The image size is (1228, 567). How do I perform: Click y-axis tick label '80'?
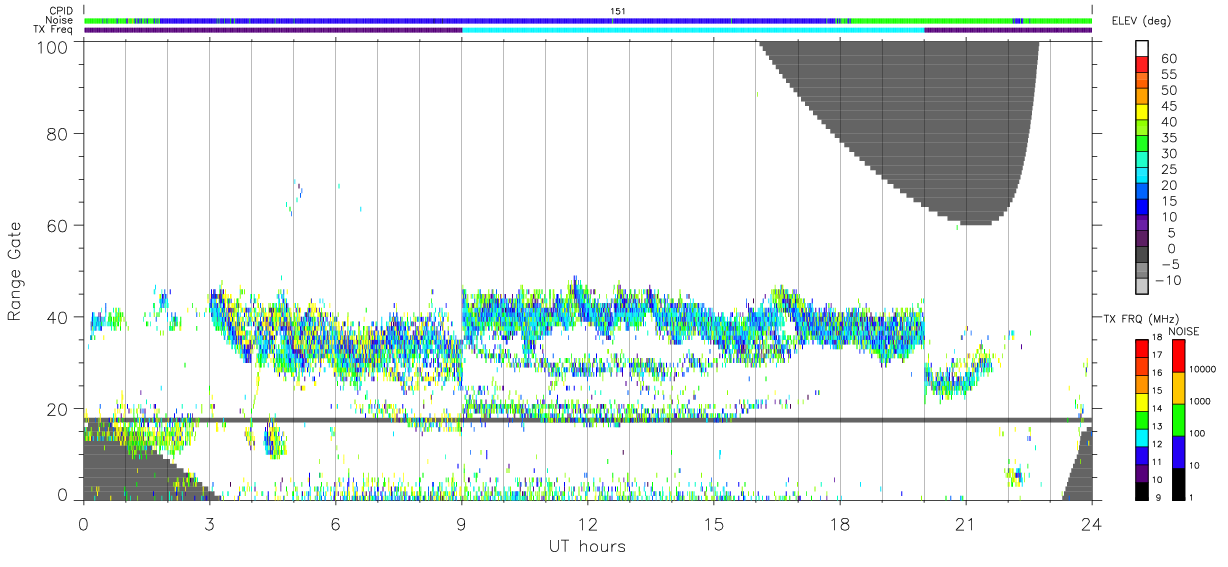pyautogui.click(x=56, y=133)
